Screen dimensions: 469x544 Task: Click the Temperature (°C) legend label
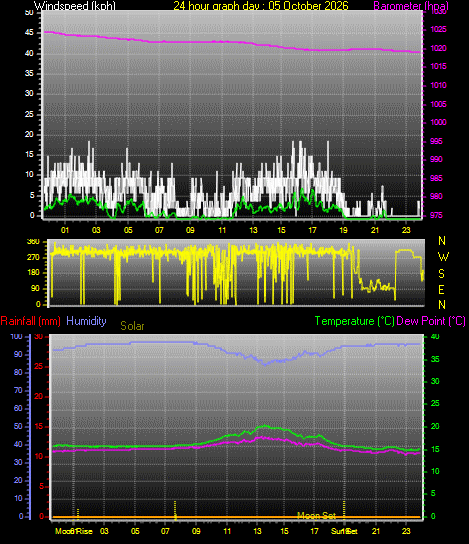click(x=355, y=321)
